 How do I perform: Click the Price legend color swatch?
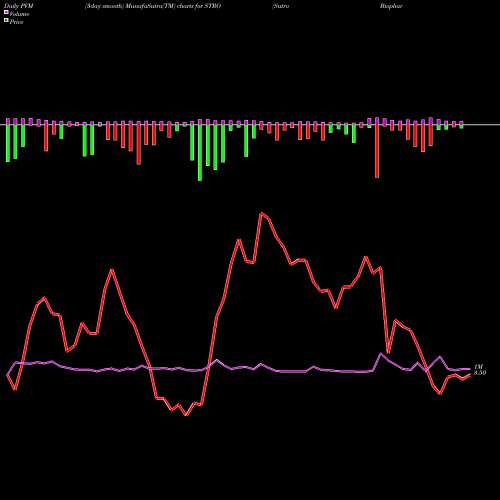[6, 21]
